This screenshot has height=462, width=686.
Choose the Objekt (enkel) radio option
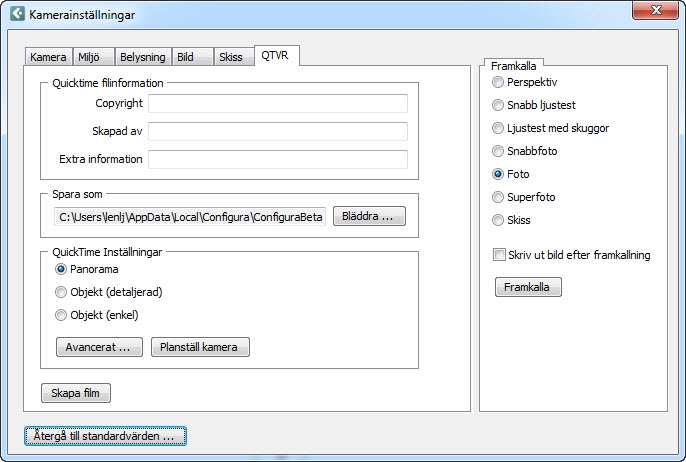point(61,315)
